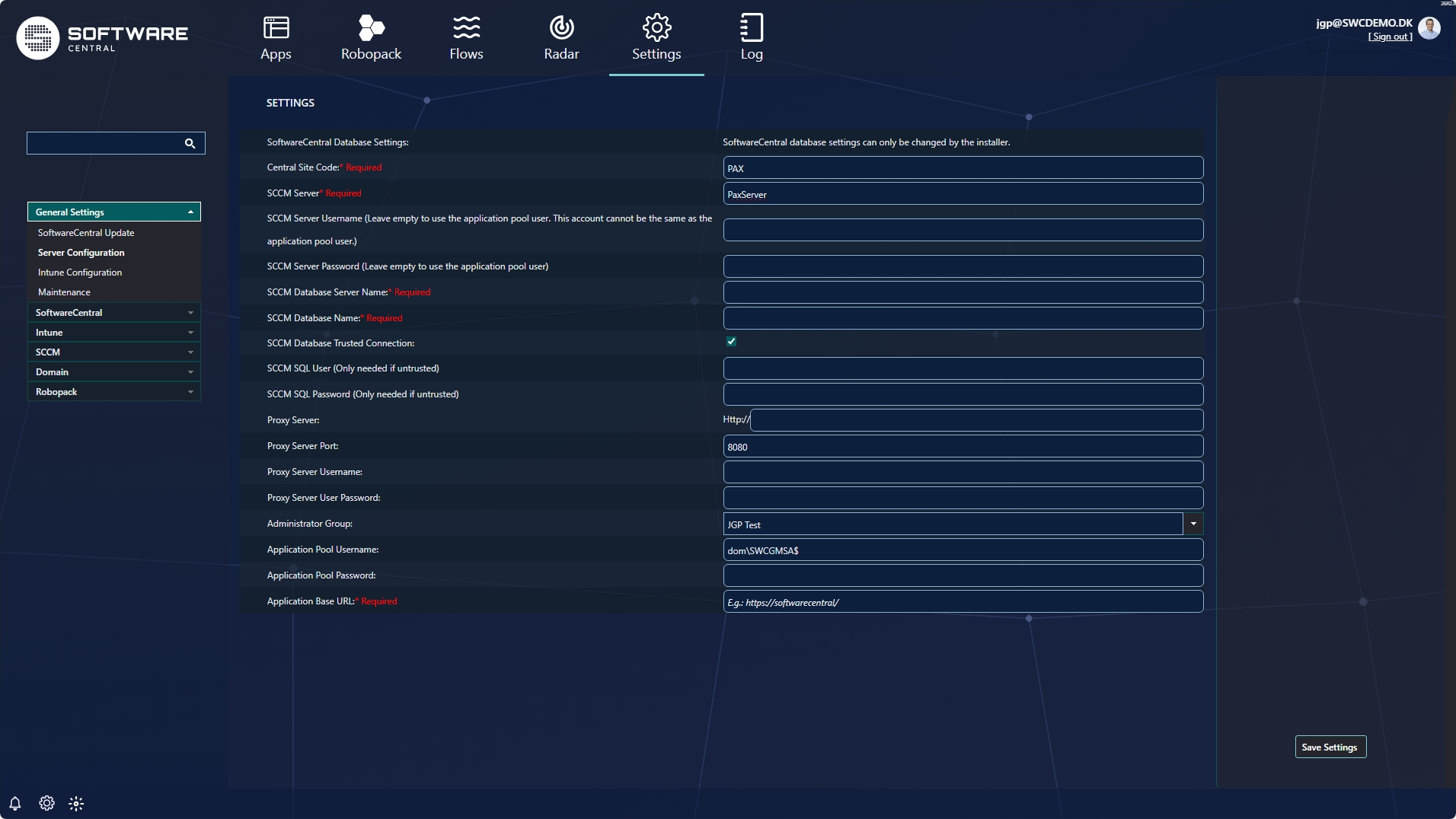Click the Administrator Group JGP Test field
Viewport: 1456px width, 819px height.
tap(953, 524)
